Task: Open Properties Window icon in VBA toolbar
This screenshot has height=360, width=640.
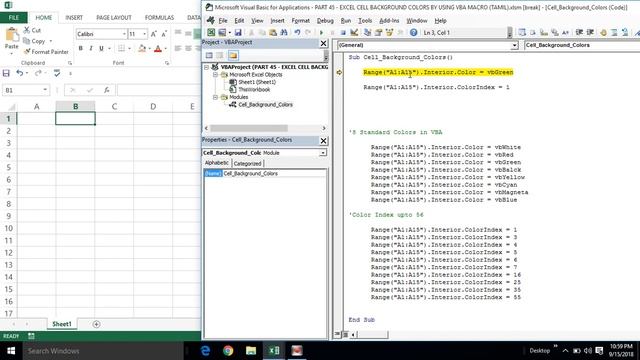Action: coord(378,32)
